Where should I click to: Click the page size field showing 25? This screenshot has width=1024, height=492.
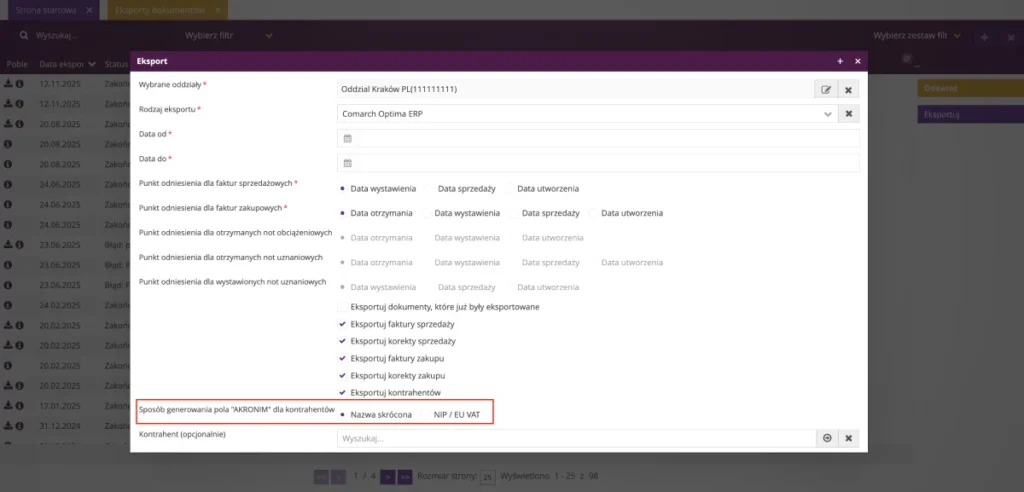point(487,477)
